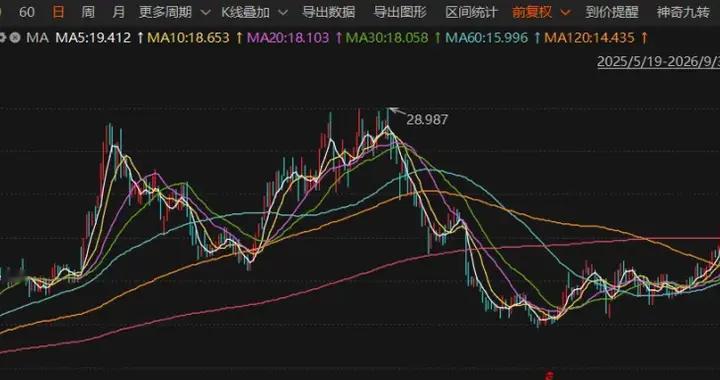
Task: Click the yellow MA10:18.653 value
Action: [x=189, y=38]
